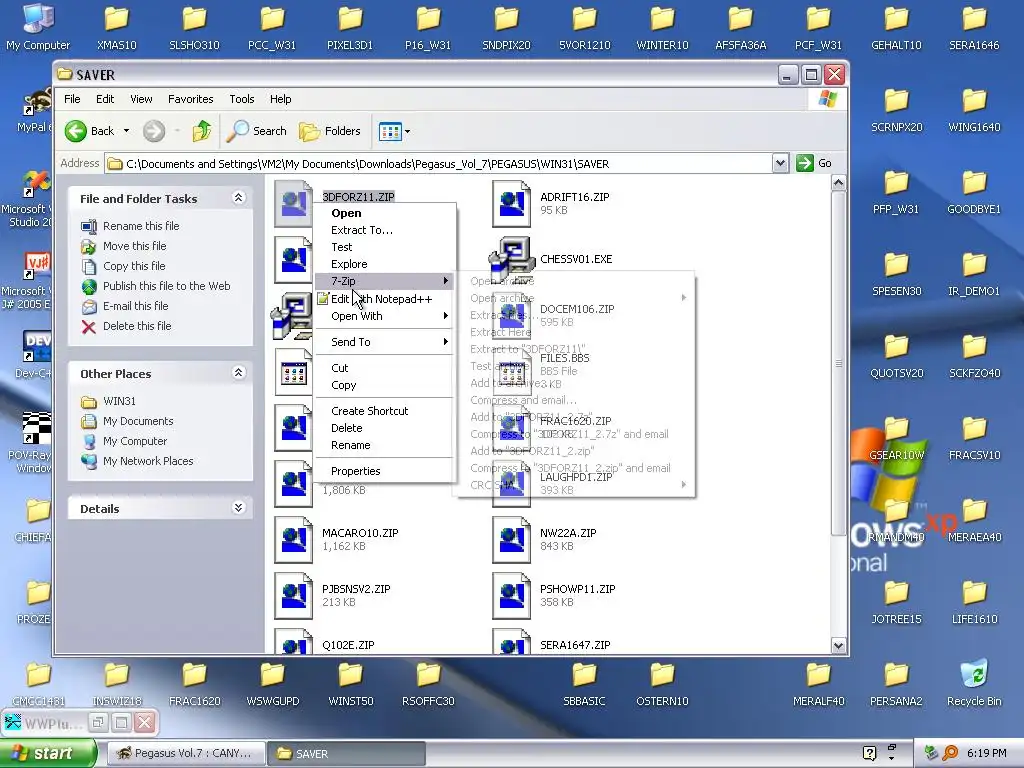This screenshot has width=1024, height=768.
Task: Choose Delete in the context menu
Action: pyautogui.click(x=384, y=428)
